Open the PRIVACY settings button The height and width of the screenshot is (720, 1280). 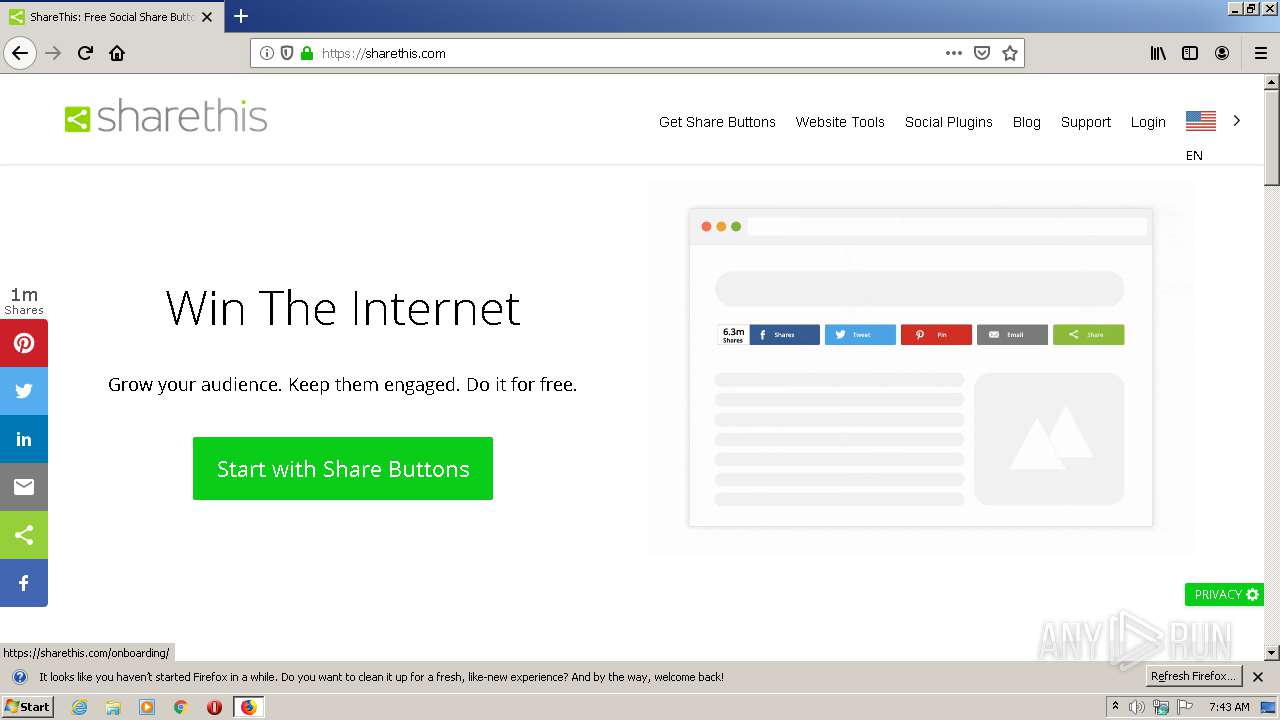(x=1224, y=594)
